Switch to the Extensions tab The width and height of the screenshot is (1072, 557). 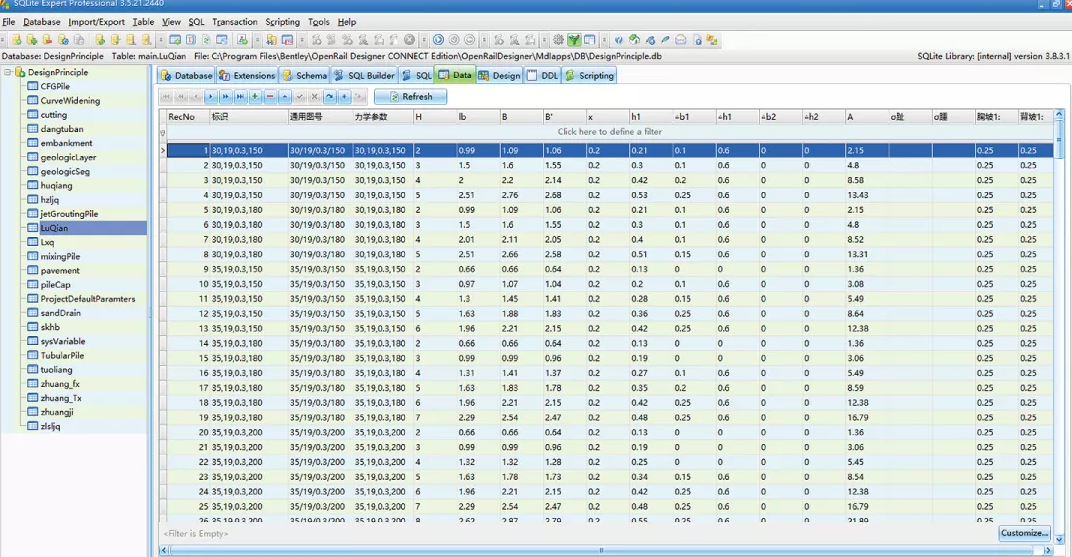[x=247, y=75]
